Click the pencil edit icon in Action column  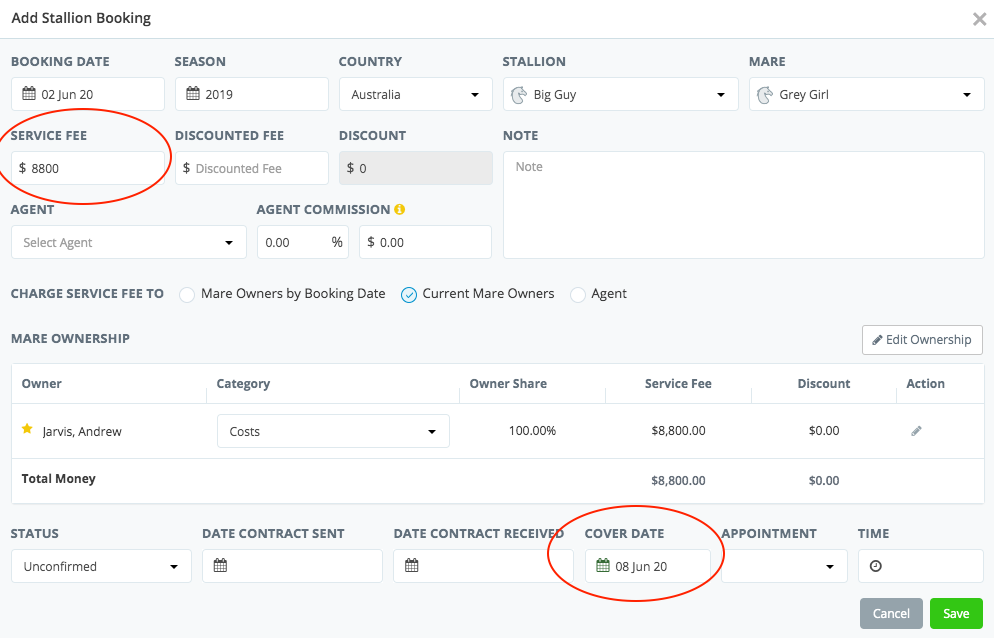coord(916,431)
